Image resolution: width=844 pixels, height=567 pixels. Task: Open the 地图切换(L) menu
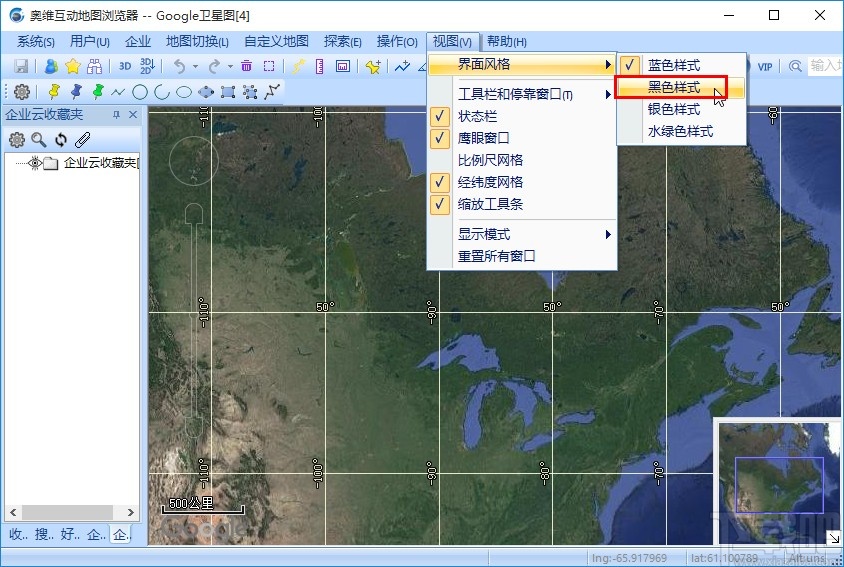pos(197,41)
